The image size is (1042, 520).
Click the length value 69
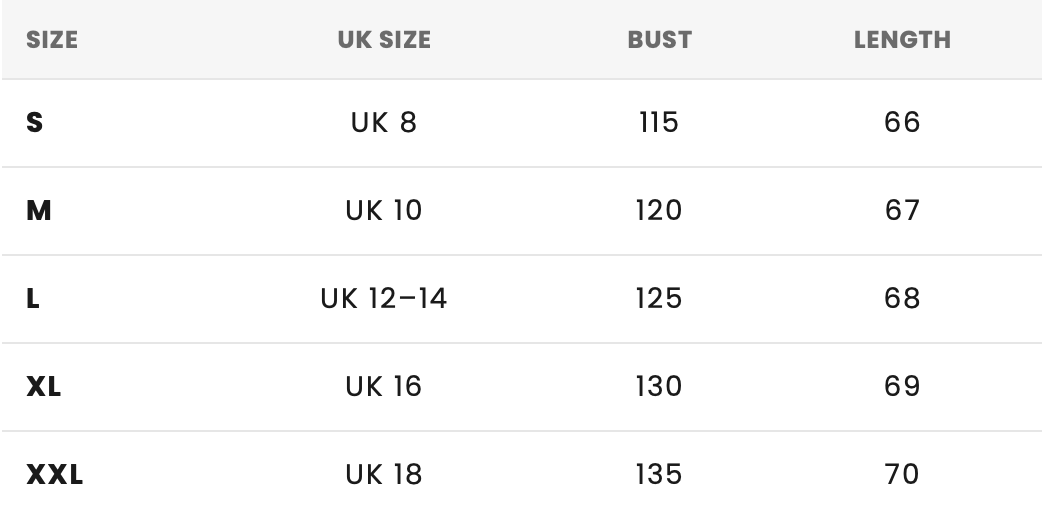[902, 386]
